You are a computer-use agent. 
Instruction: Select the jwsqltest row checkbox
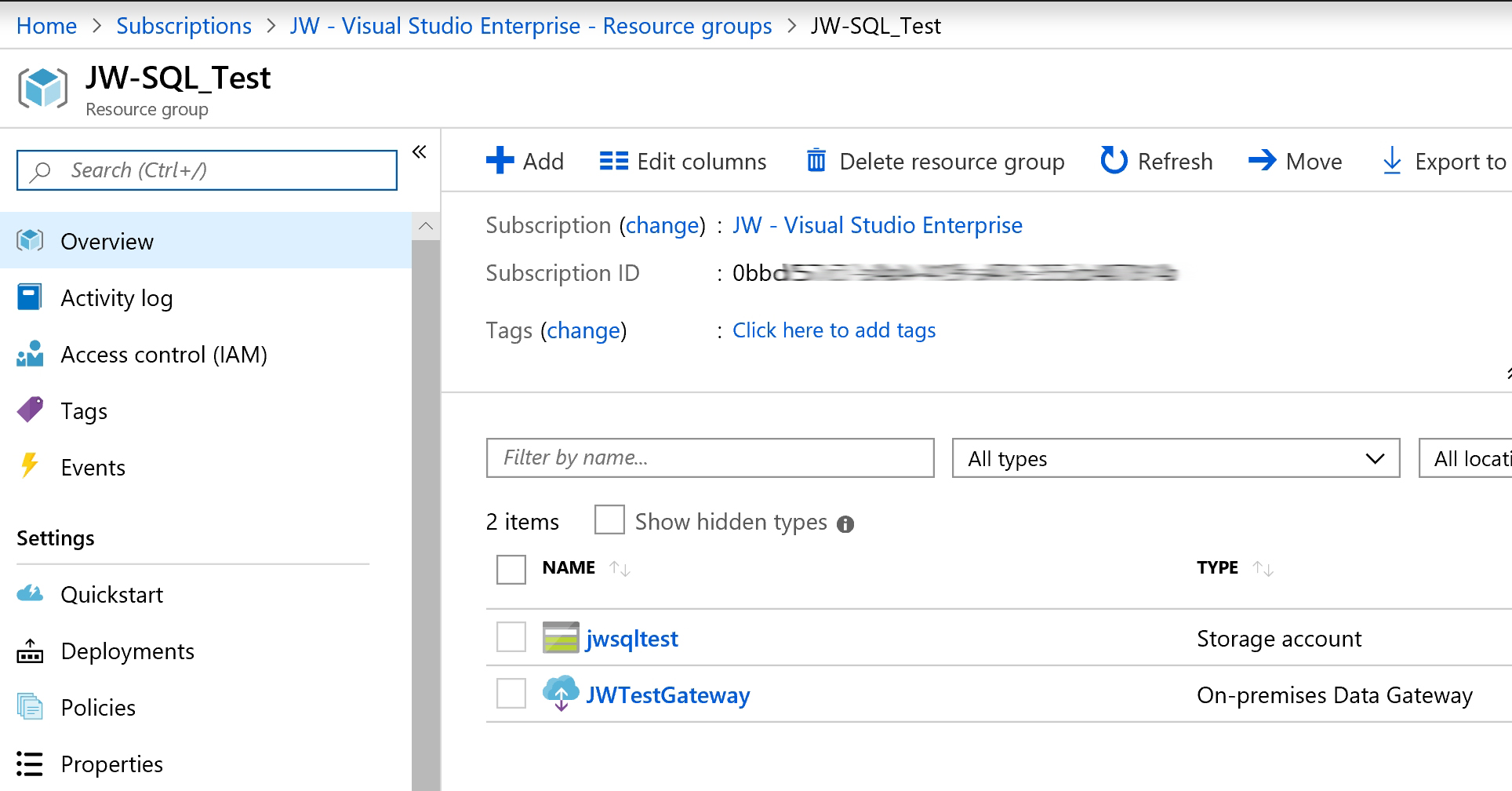click(511, 637)
